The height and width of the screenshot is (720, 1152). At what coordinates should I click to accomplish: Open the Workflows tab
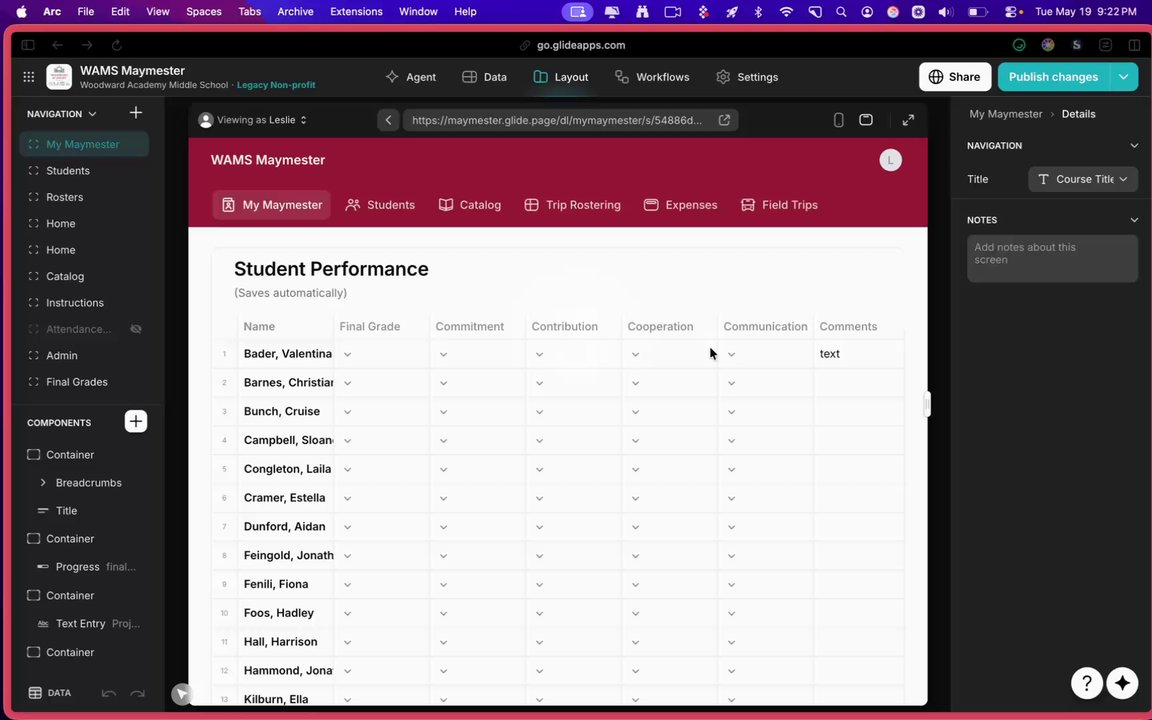pyautogui.click(x=652, y=77)
